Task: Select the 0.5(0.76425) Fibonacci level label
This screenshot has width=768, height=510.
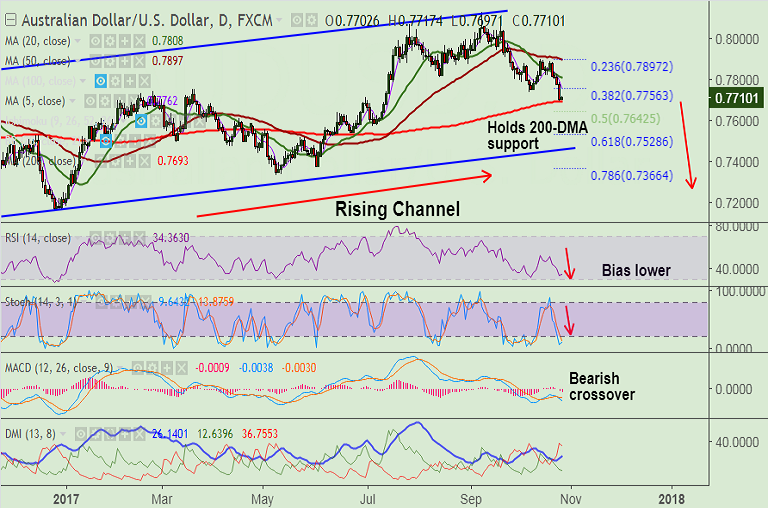Action: click(625, 119)
